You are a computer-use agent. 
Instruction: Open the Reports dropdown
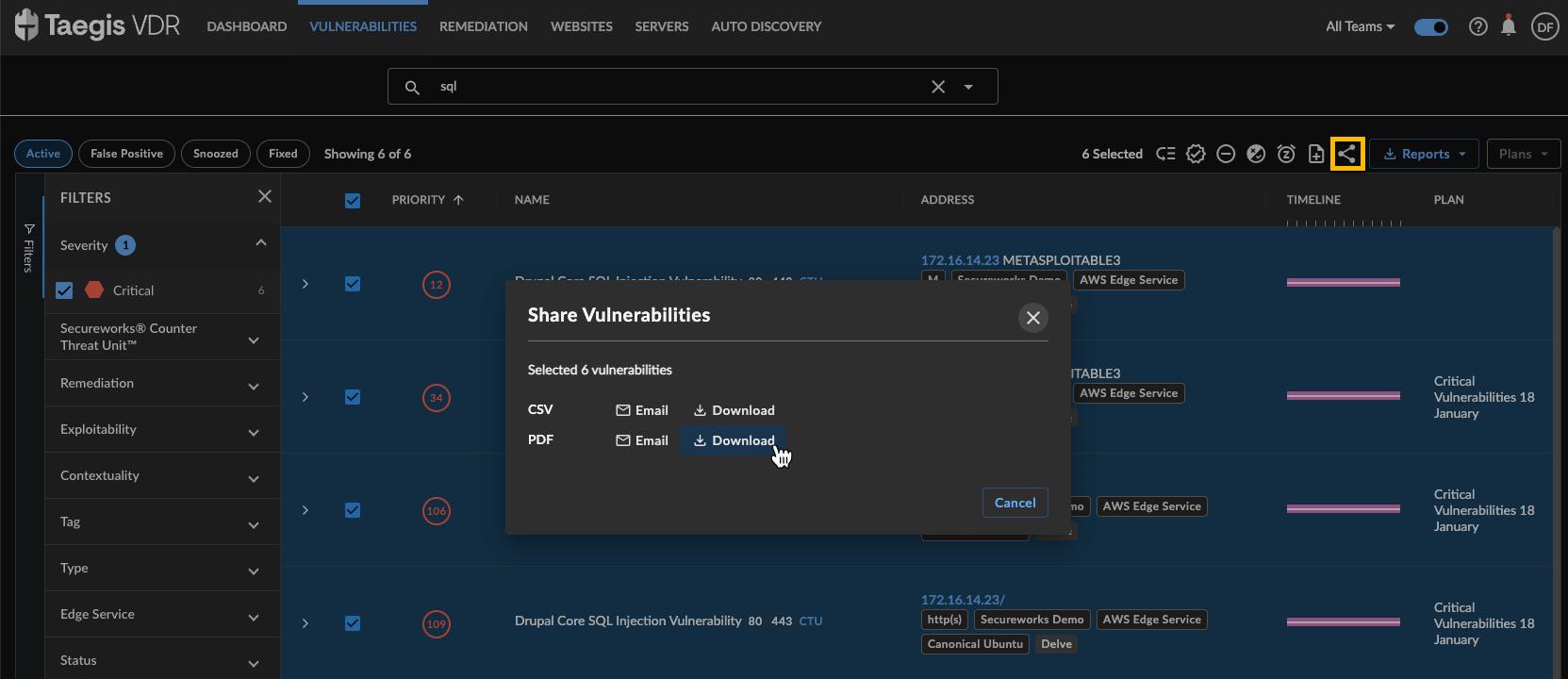pos(1424,154)
